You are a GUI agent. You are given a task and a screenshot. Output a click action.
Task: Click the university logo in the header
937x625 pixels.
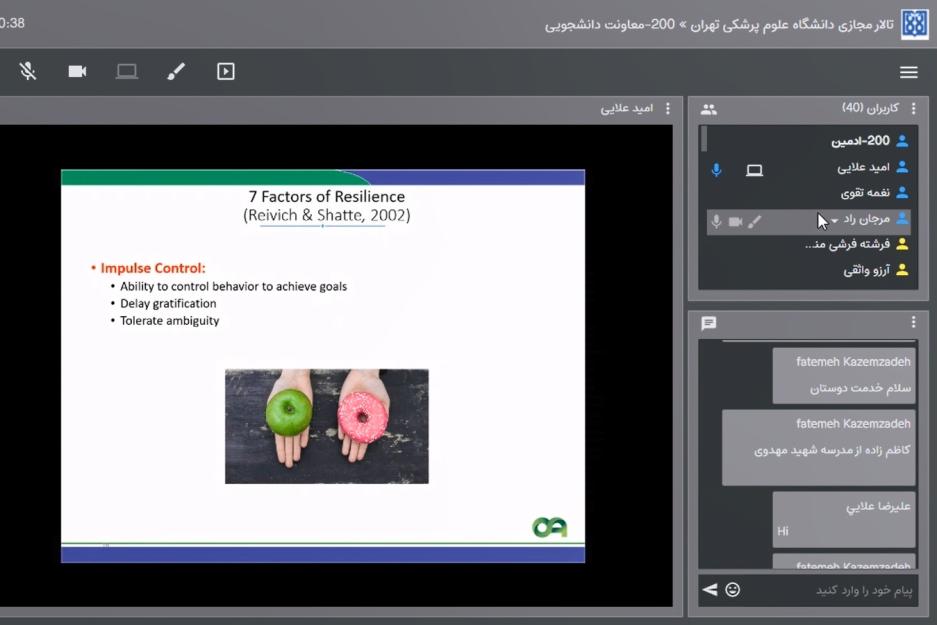[914, 24]
